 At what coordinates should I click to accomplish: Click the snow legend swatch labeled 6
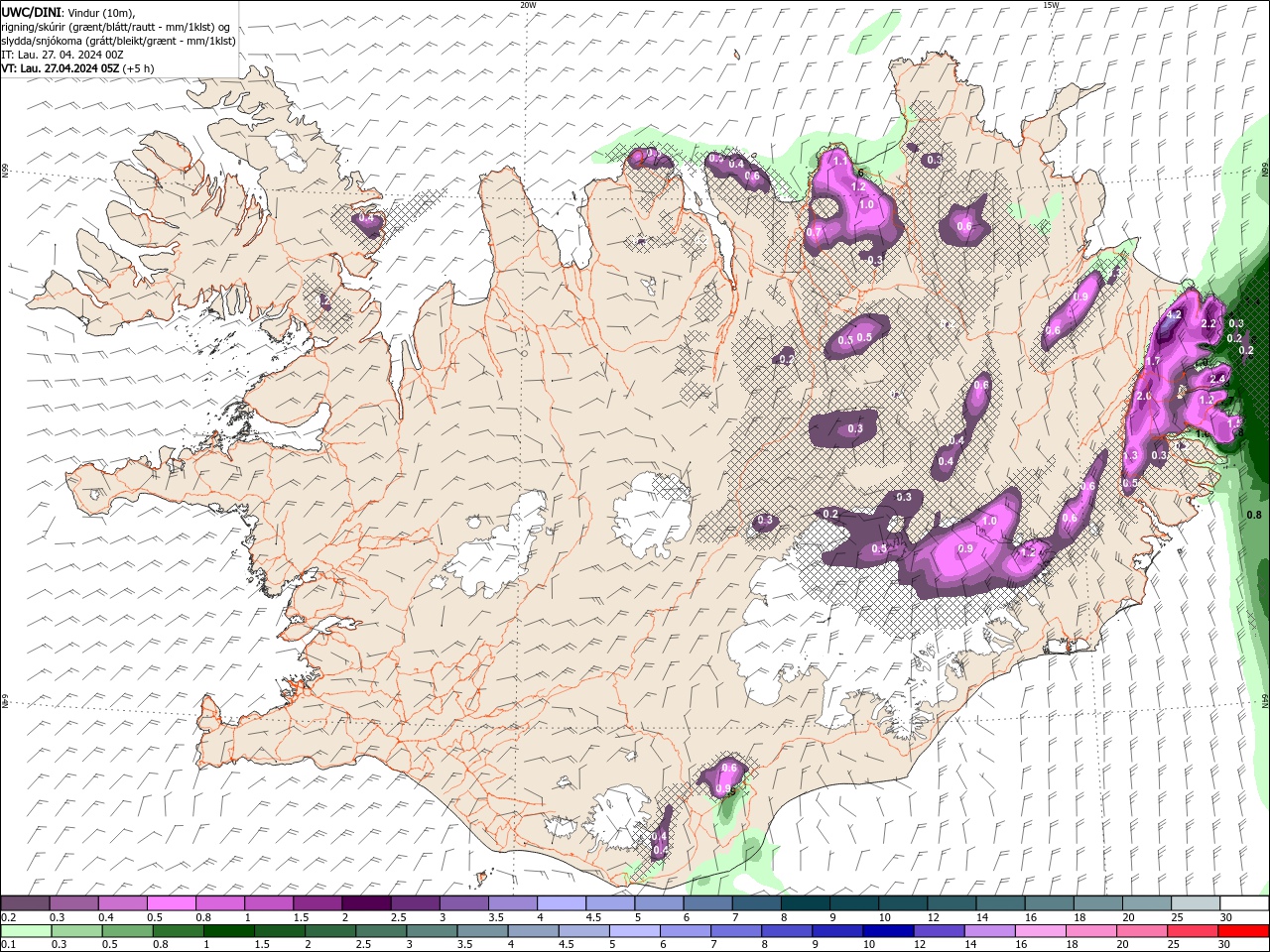coord(708,903)
